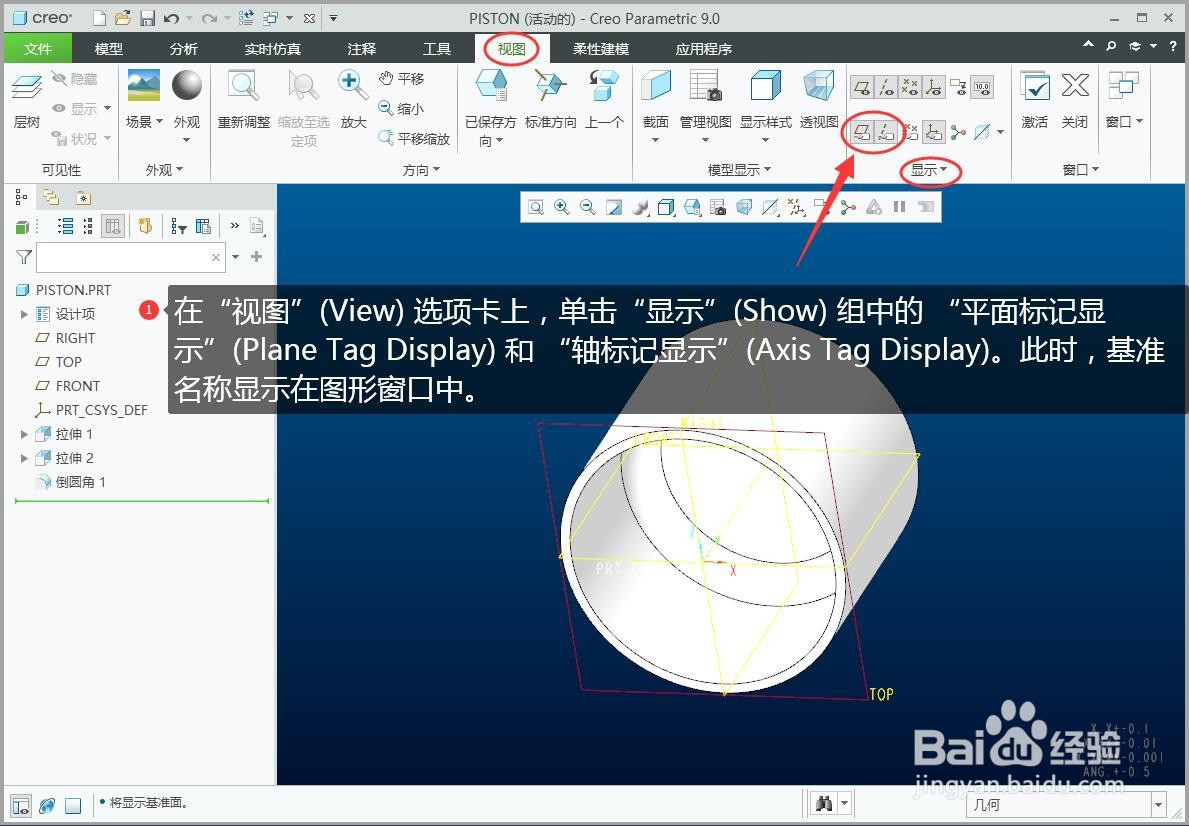This screenshot has width=1189, height=826.
Task: Click spin center icon in ribbon Show group
Action: (x=958, y=133)
